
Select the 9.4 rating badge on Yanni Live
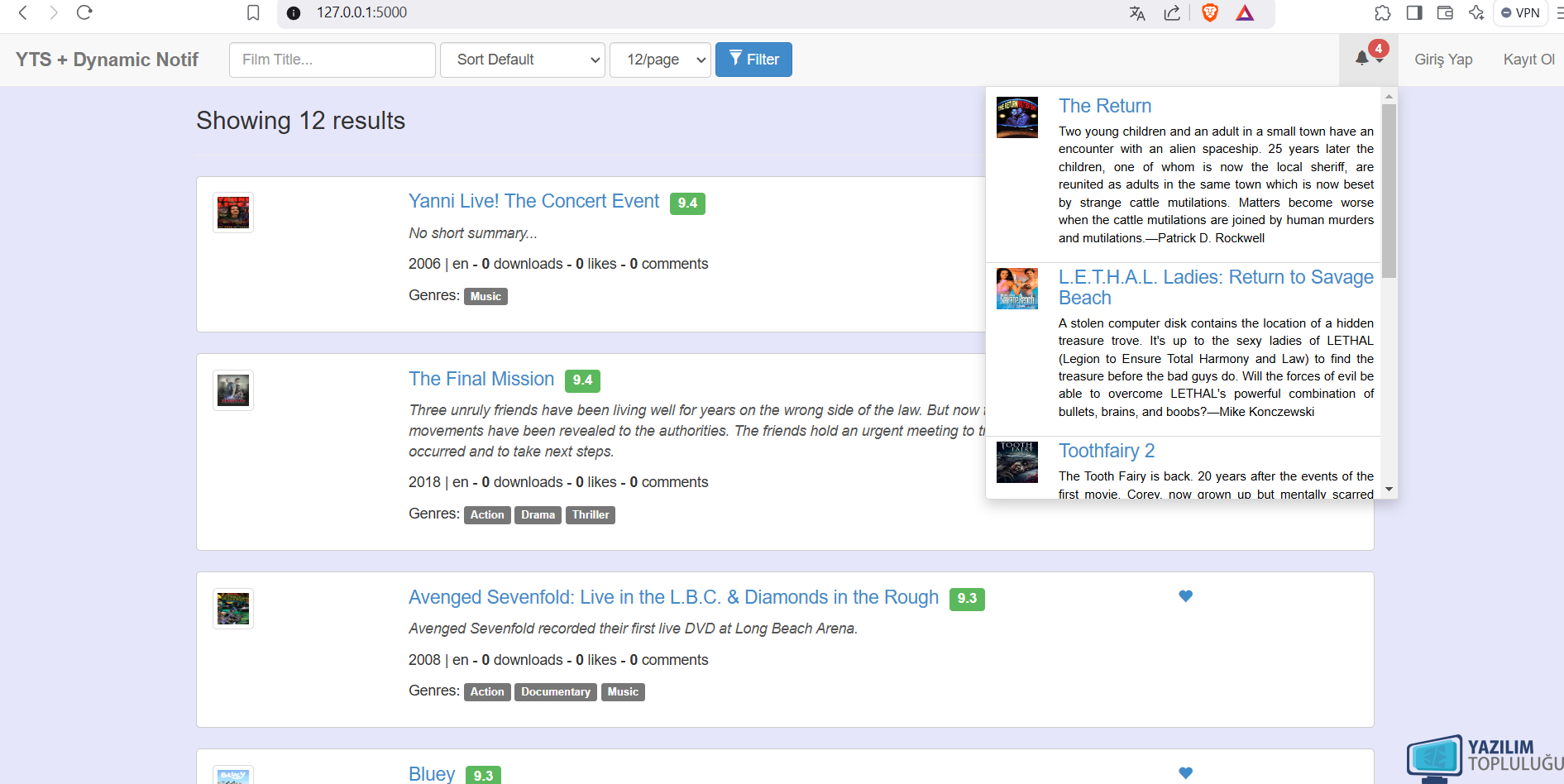pyautogui.click(x=687, y=203)
